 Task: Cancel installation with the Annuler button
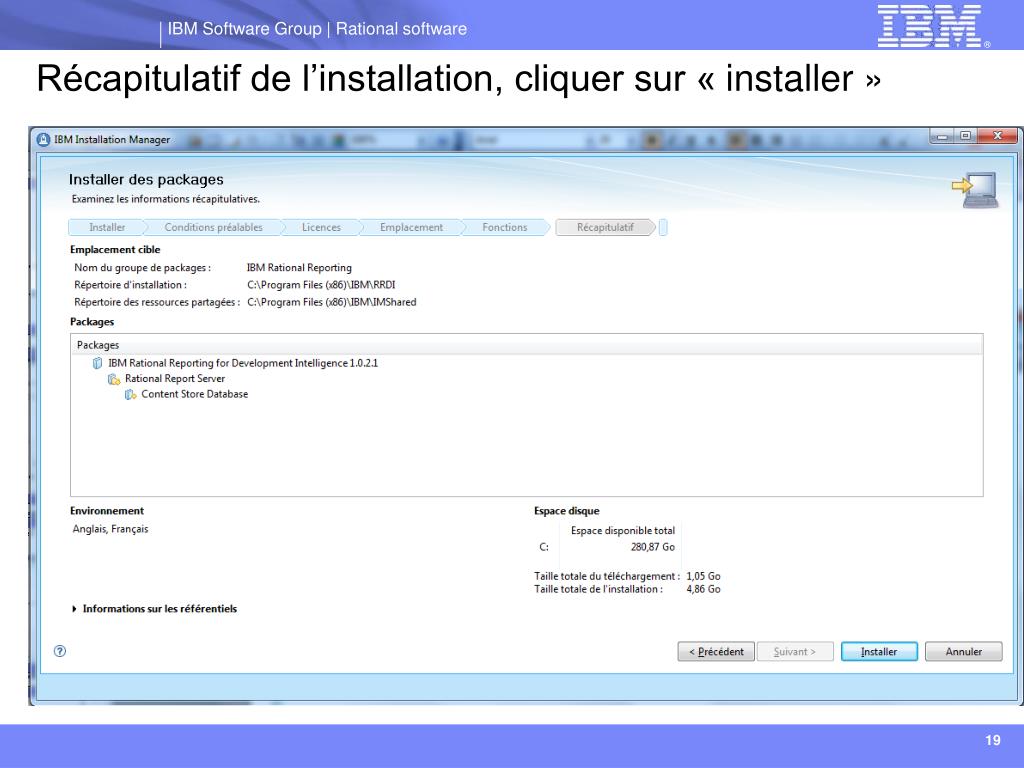963,651
